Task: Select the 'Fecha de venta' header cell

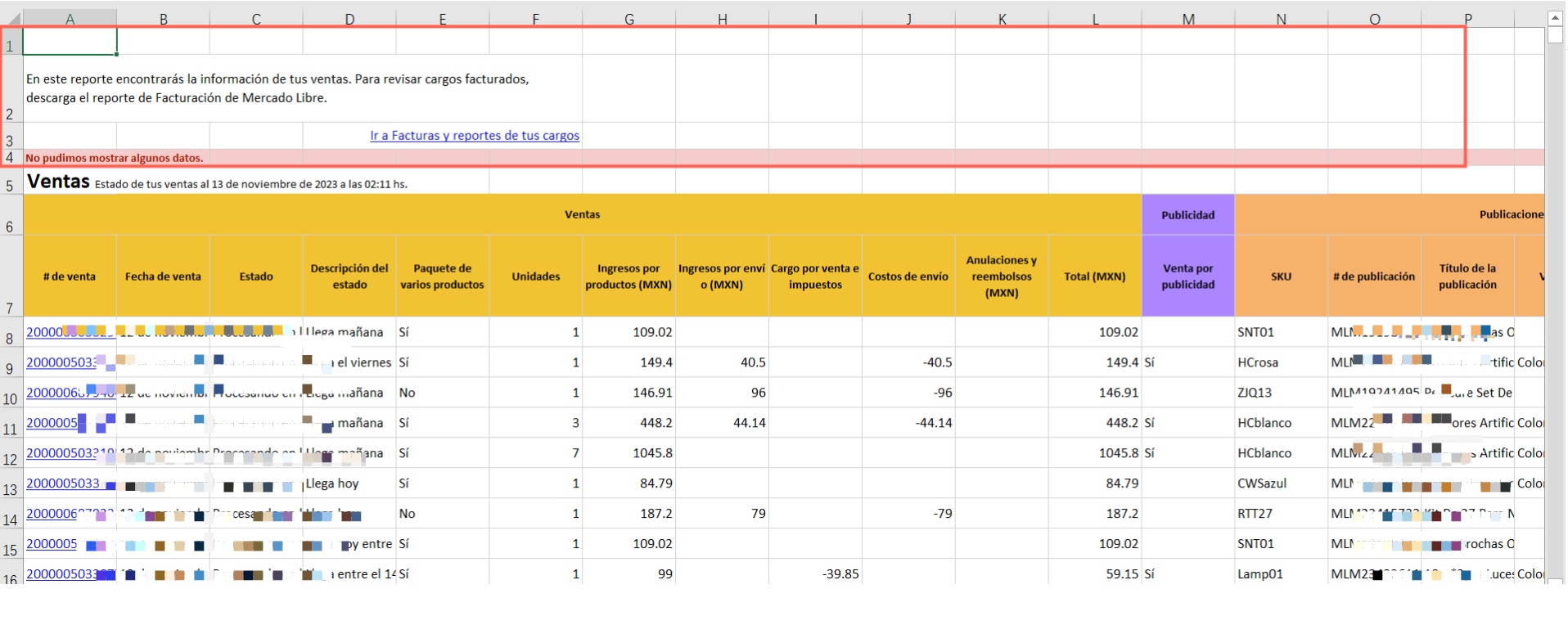Action: (x=163, y=277)
